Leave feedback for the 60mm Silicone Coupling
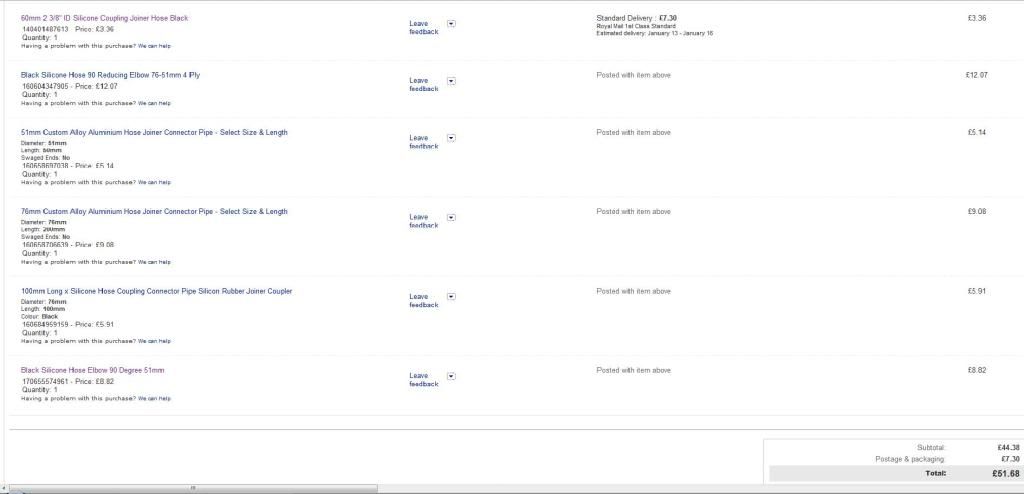The image size is (1024, 494). pos(423,27)
